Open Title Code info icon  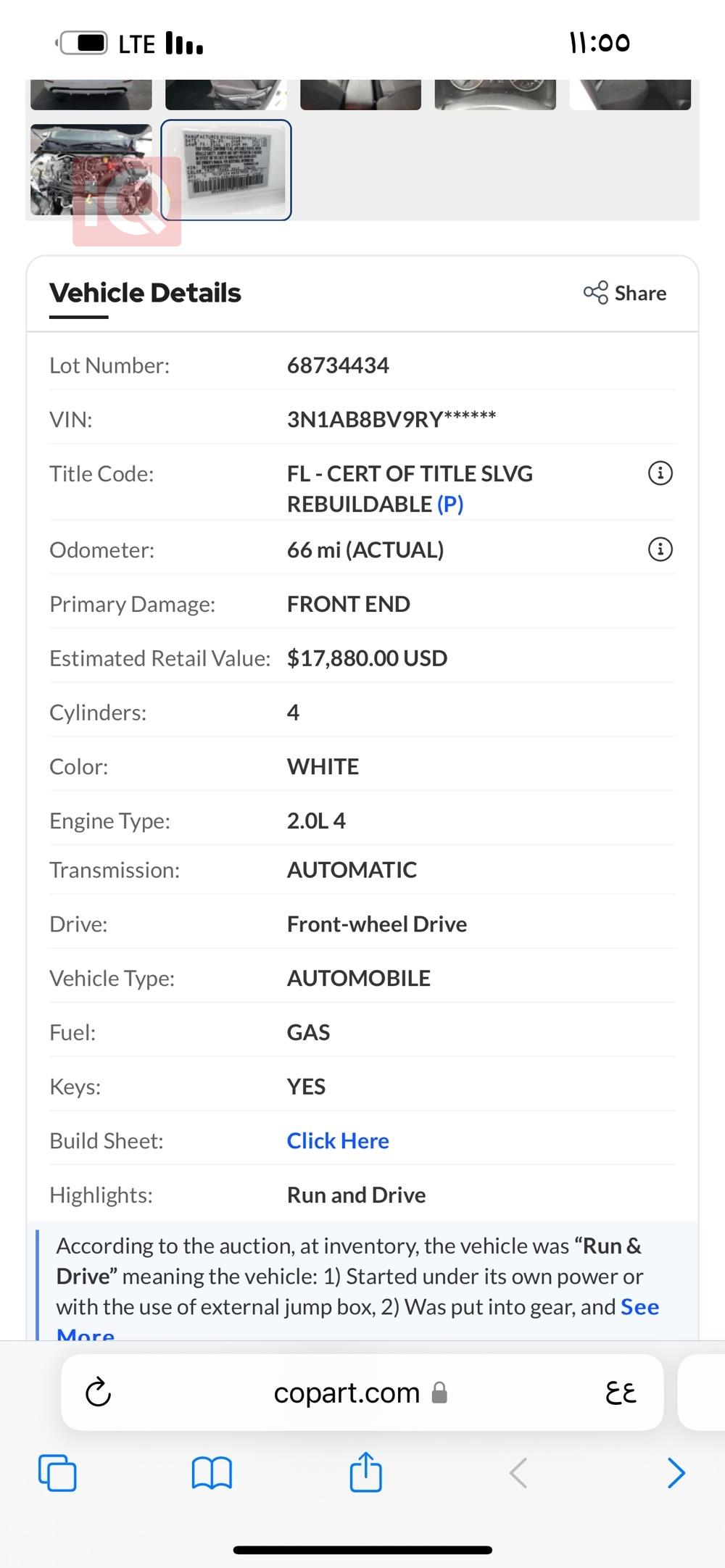point(660,473)
